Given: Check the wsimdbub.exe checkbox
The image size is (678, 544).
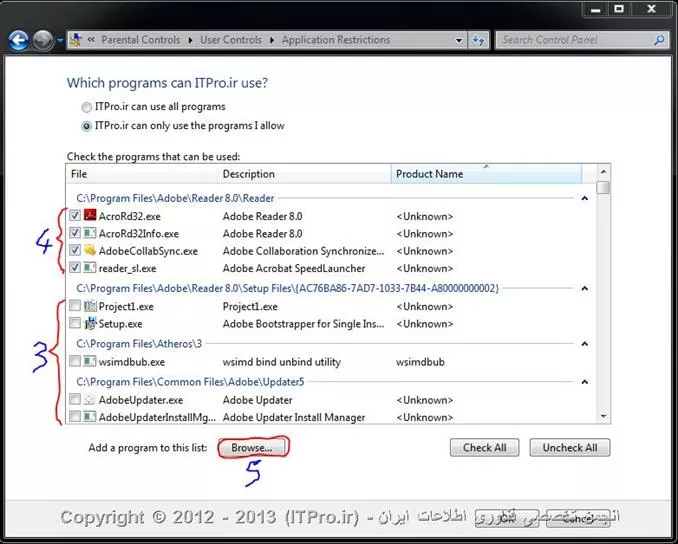Looking at the screenshot, I should pyautogui.click(x=75, y=361).
